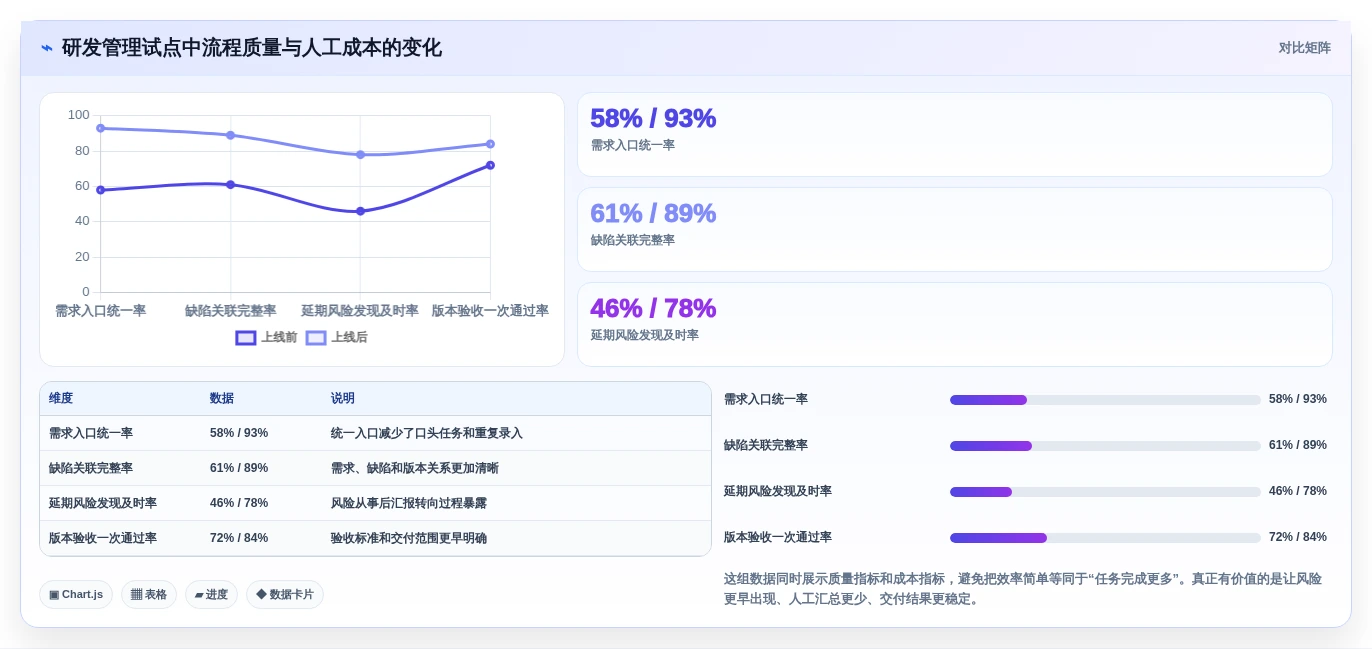Toggle the 上线前 legend swatch

click(x=246, y=338)
